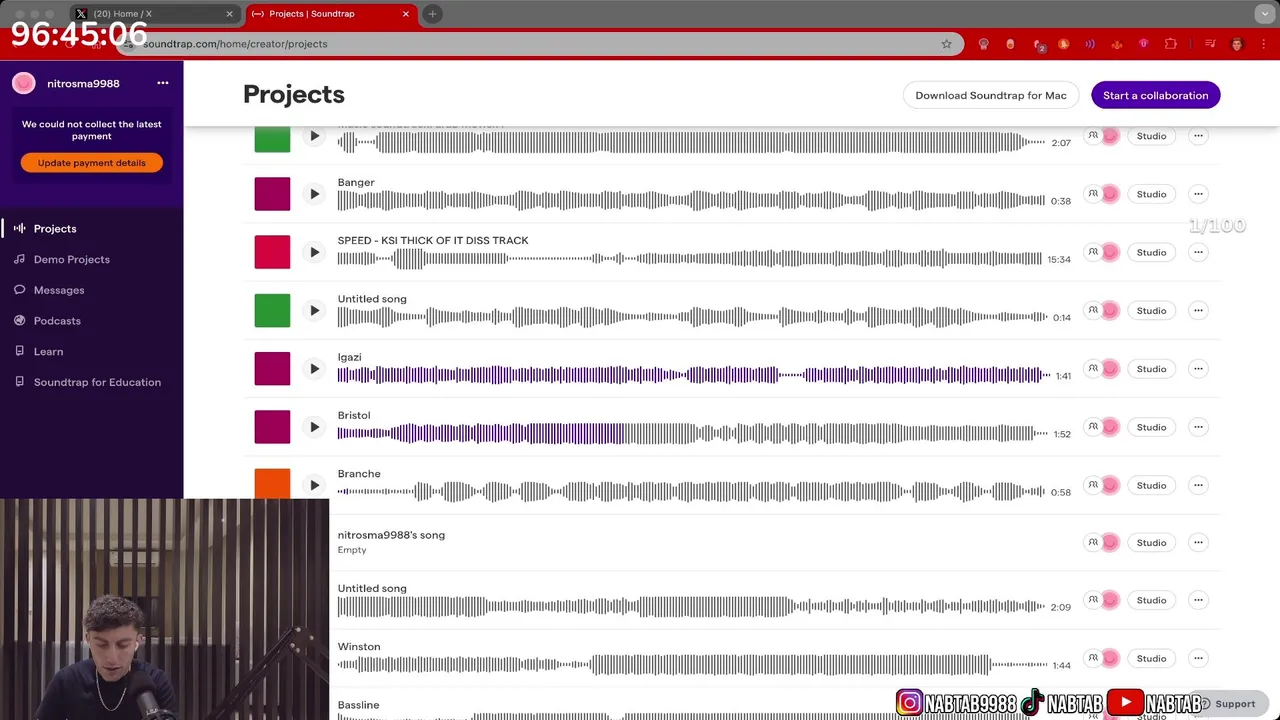Open the Support chat button
1280x720 pixels.
[x=1227, y=704]
